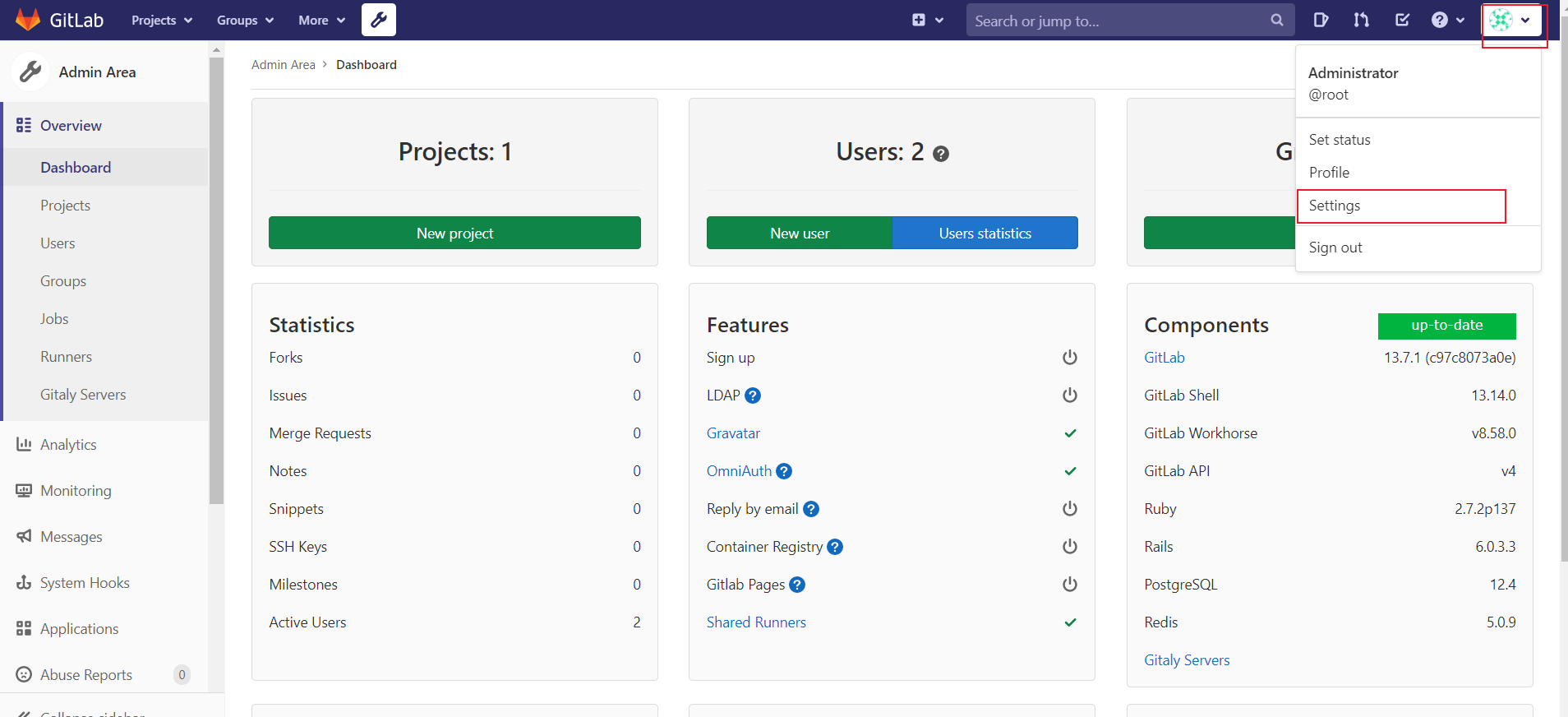Open the OmniAuth help icon
1568x717 pixels.
point(784,471)
